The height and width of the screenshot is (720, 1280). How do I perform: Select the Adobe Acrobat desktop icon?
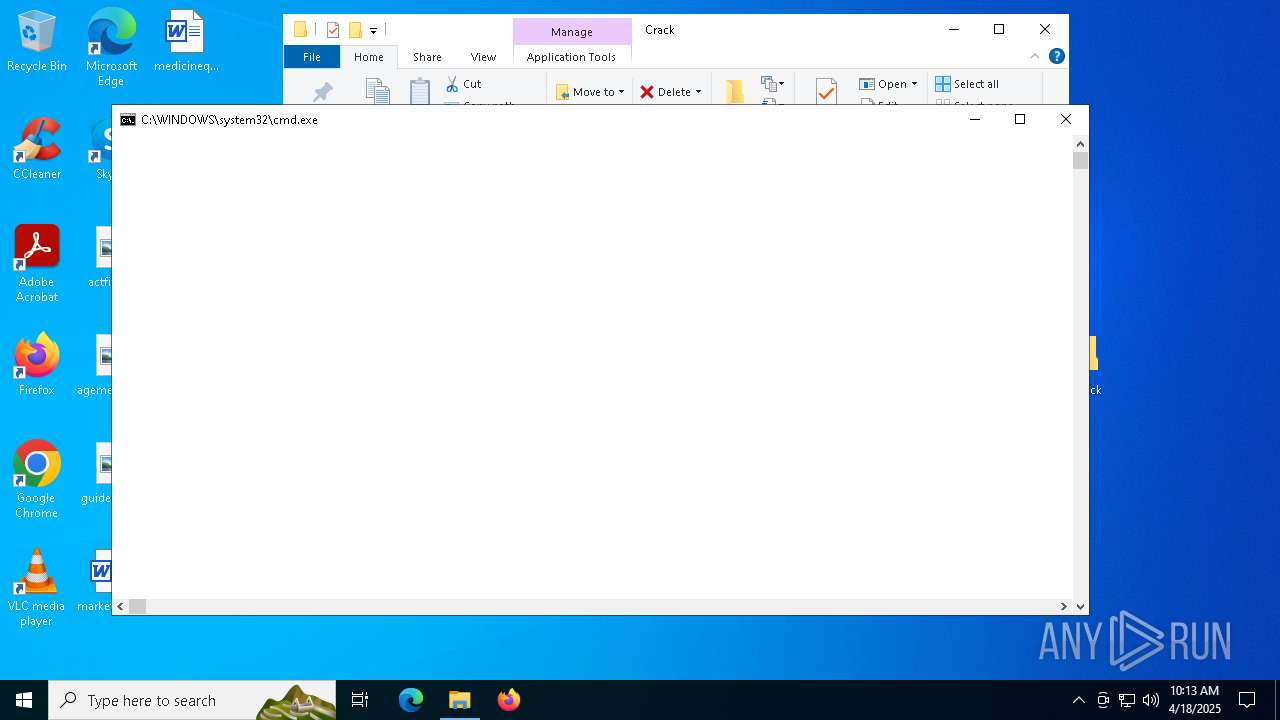pyautogui.click(x=37, y=264)
